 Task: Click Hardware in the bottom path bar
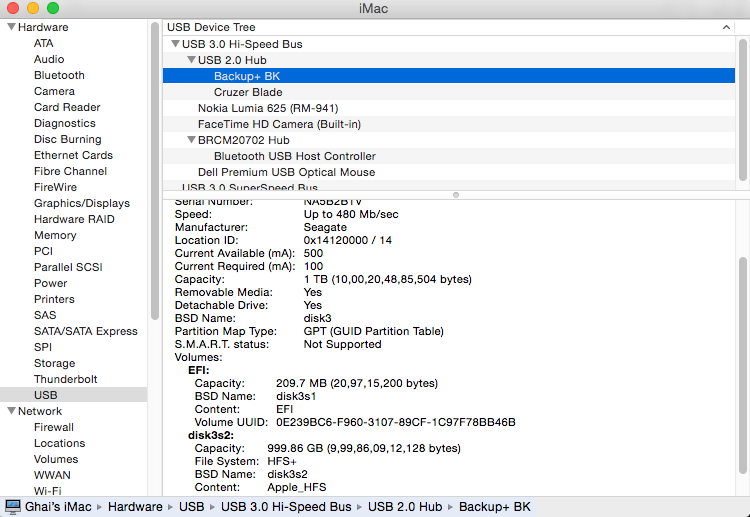(x=135, y=507)
